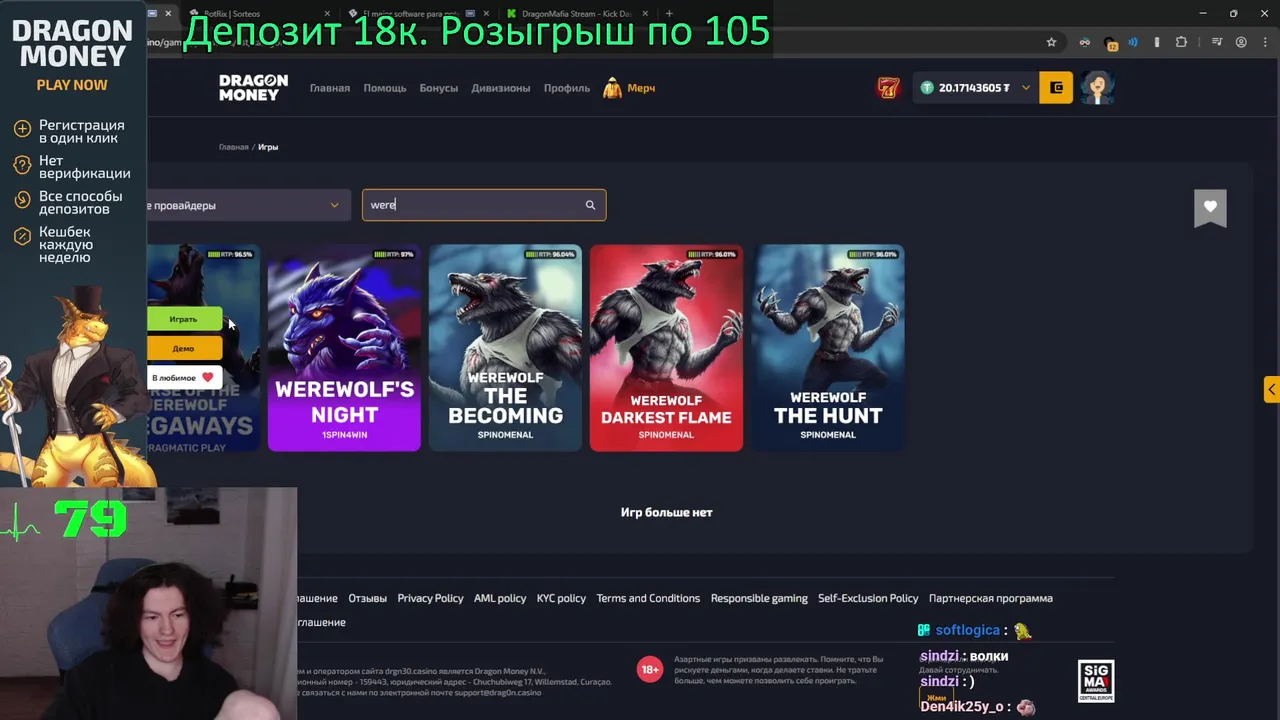
Task: Click Главная breadcrumb link
Action: (x=234, y=147)
